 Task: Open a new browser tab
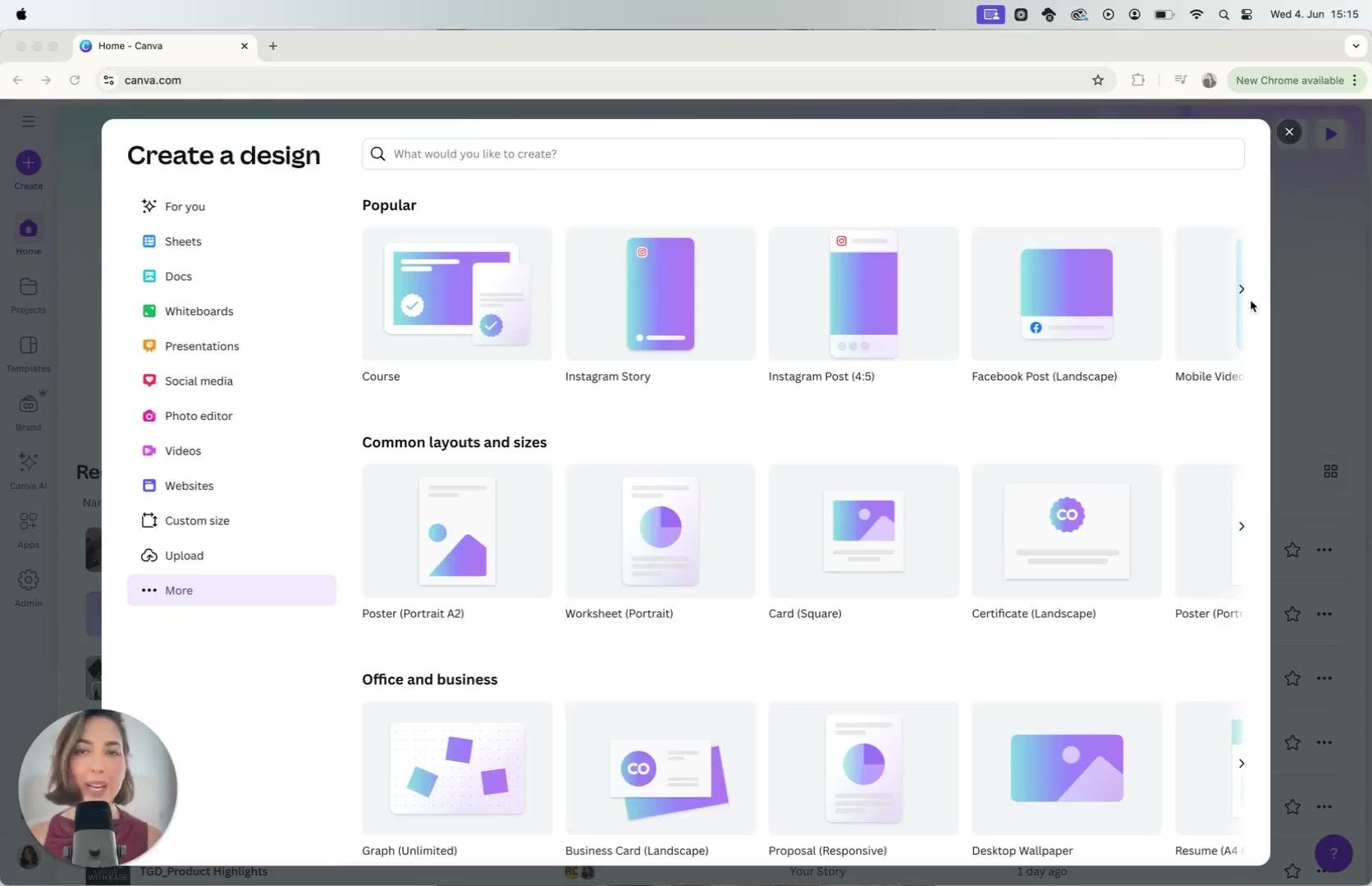[x=273, y=46]
